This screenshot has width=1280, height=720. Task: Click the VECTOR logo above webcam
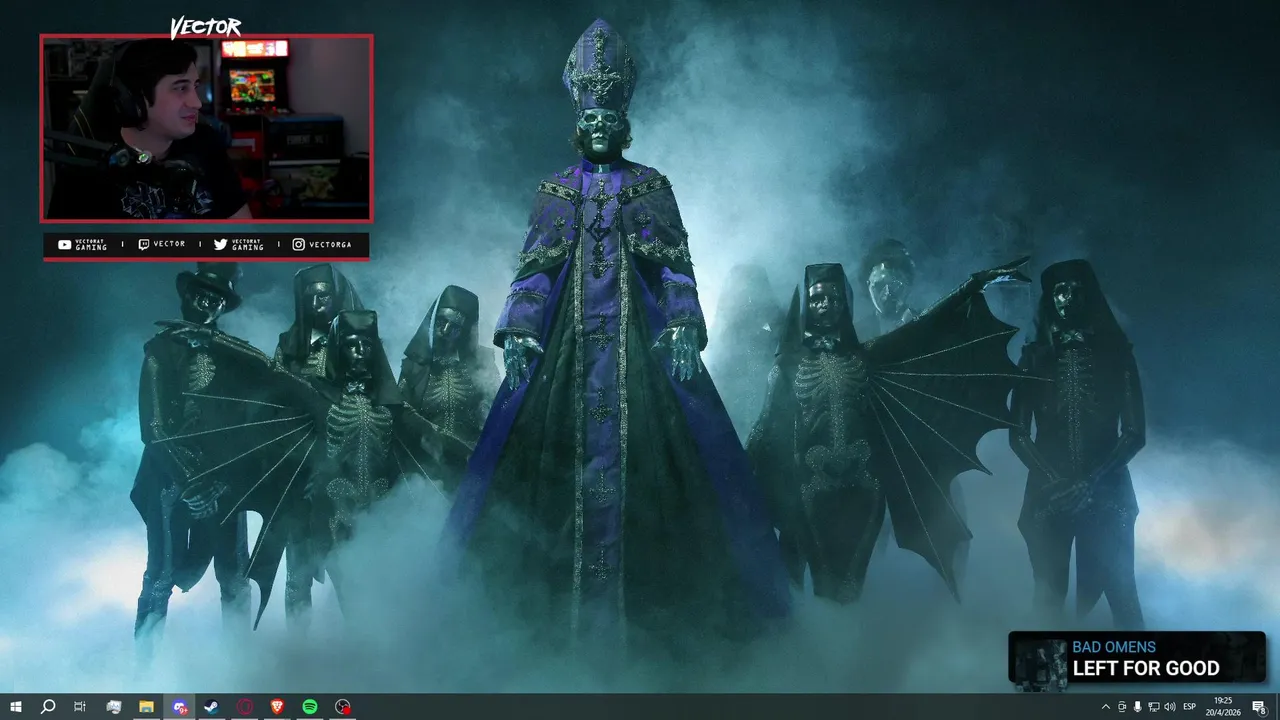(205, 27)
